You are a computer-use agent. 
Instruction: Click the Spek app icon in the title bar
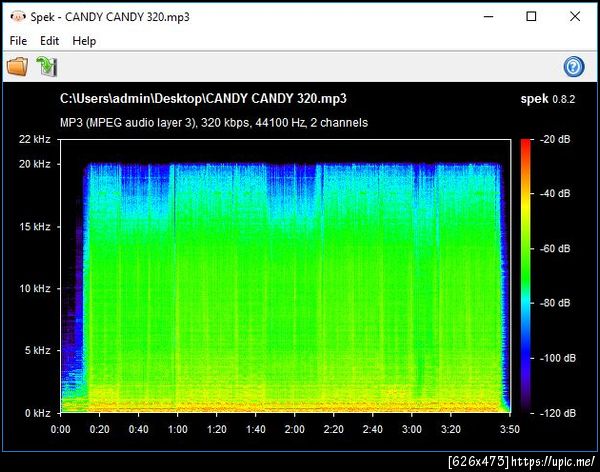point(18,17)
